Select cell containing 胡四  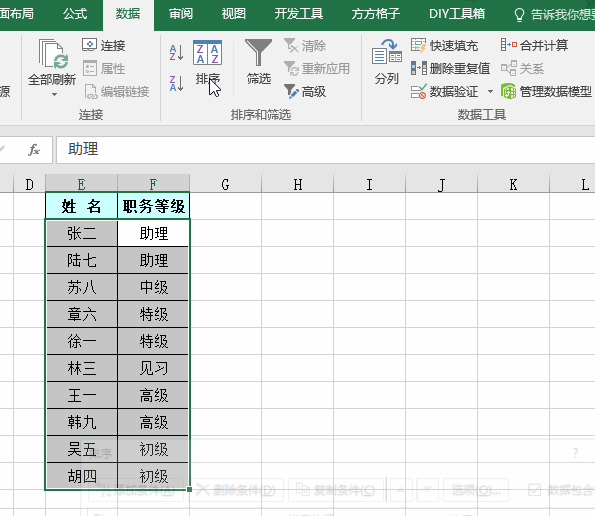coord(81,476)
